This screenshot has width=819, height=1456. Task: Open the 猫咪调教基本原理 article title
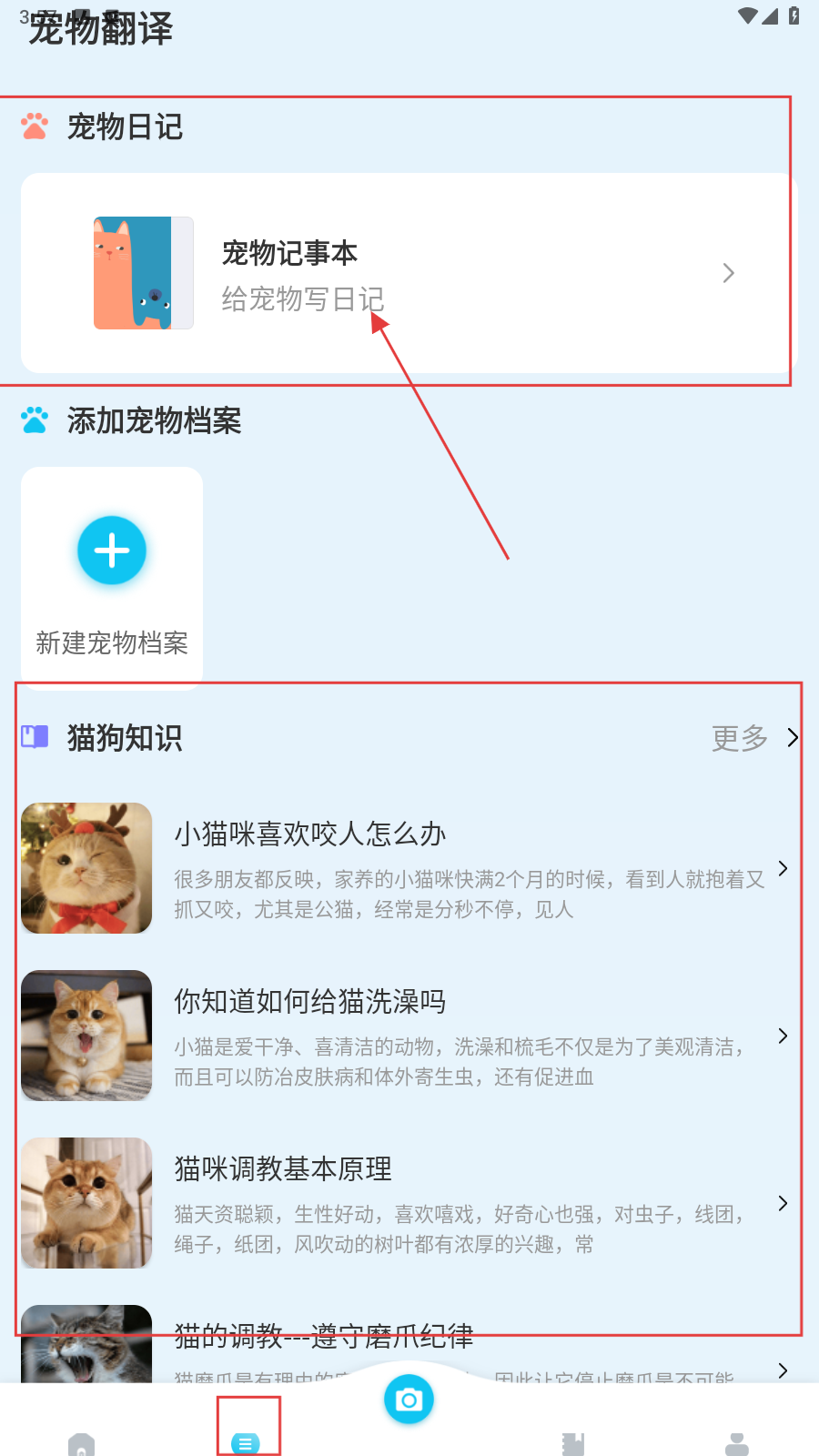283,1169
